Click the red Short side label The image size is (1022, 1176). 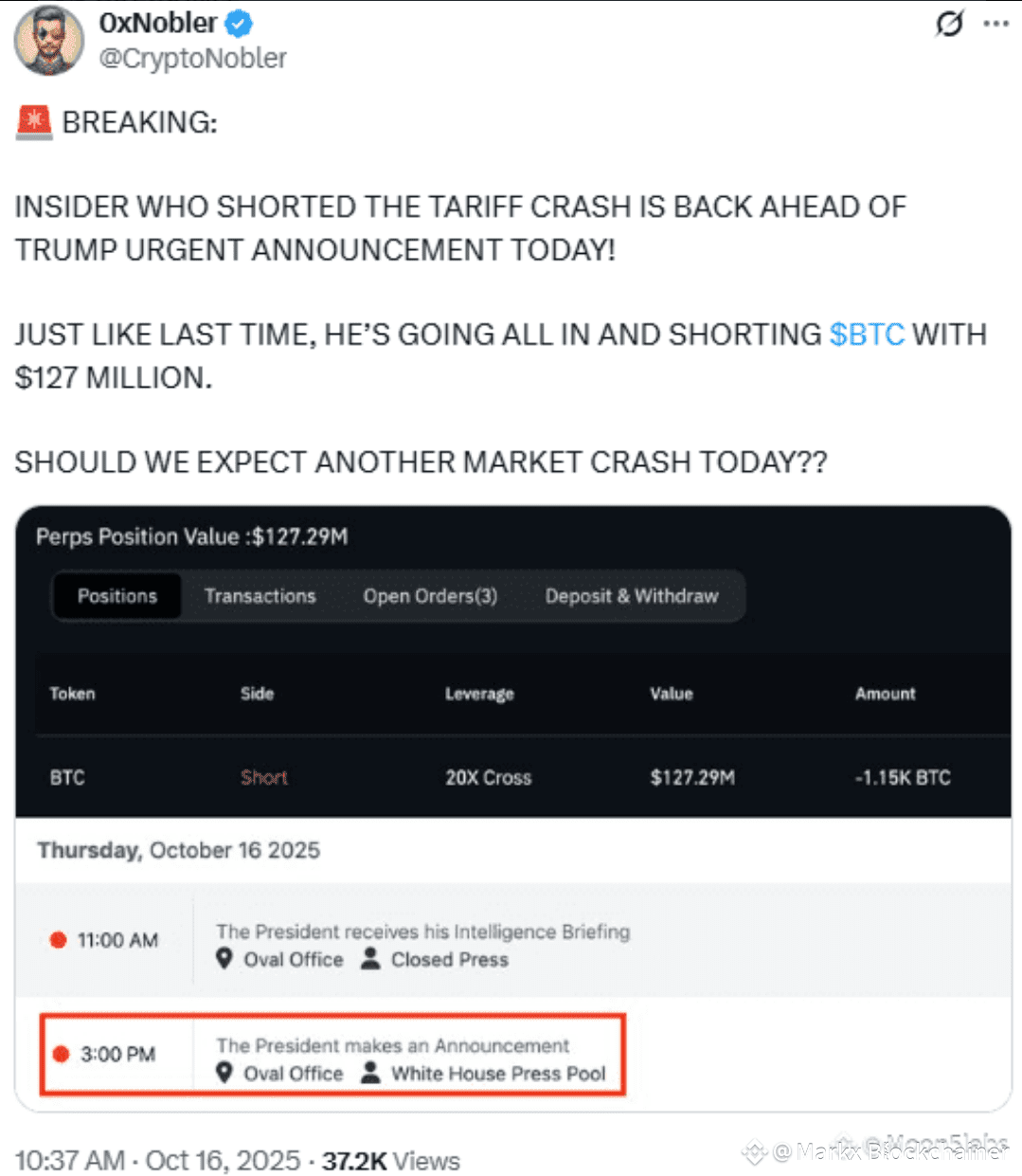coord(263,778)
